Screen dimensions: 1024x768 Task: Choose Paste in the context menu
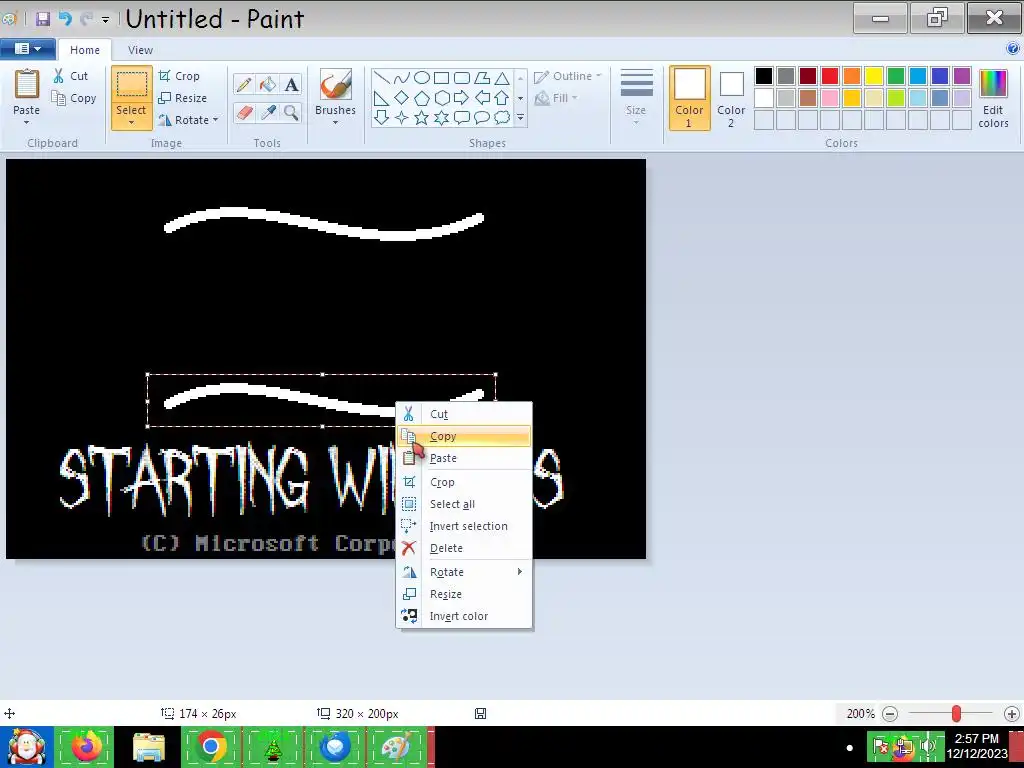[464, 458]
